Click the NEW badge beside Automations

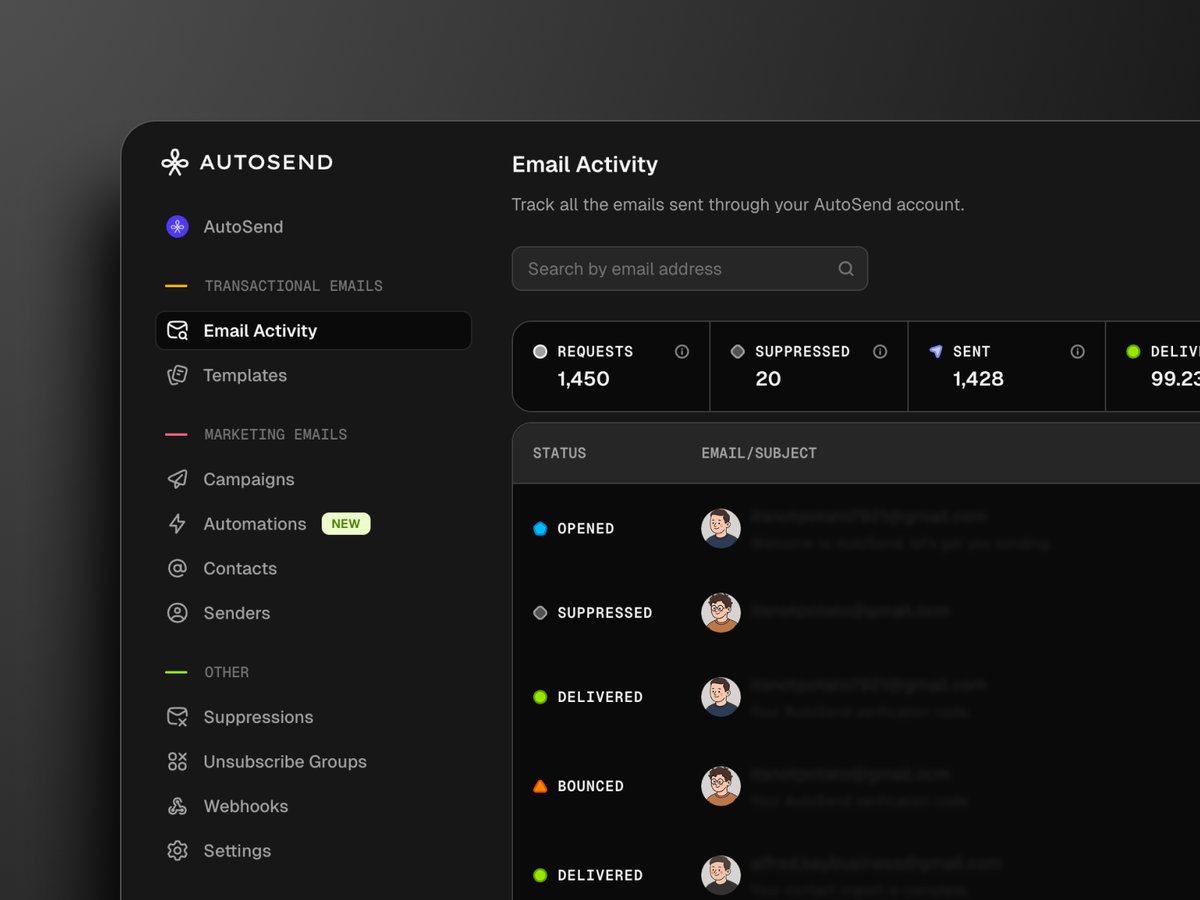[346, 524]
